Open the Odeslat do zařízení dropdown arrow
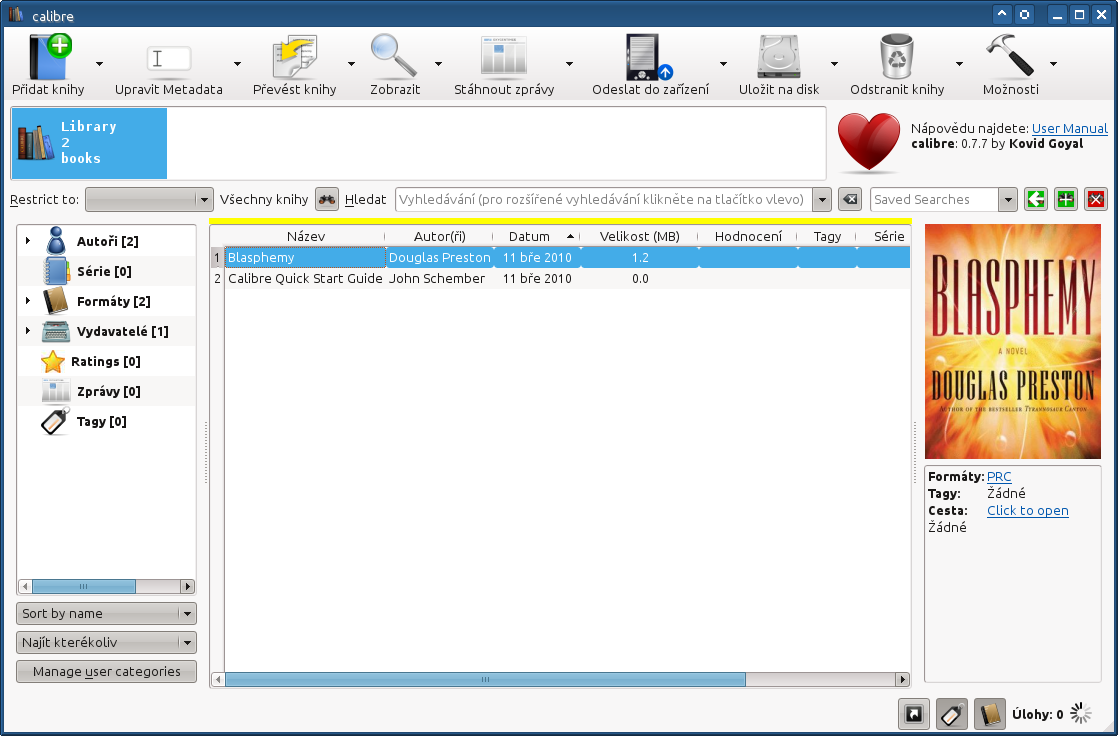Viewport: 1118px width, 736px height. (723, 63)
